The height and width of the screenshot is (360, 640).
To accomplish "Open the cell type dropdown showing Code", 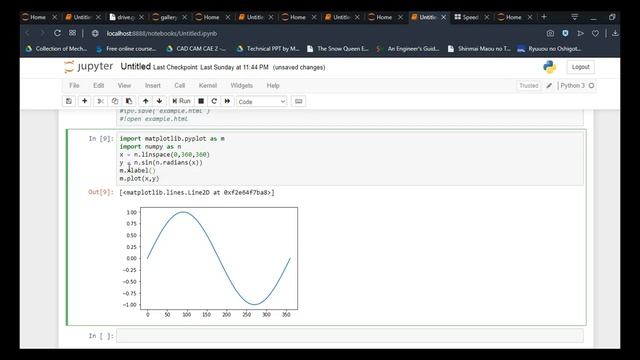I will pyautogui.click(x=262, y=102).
